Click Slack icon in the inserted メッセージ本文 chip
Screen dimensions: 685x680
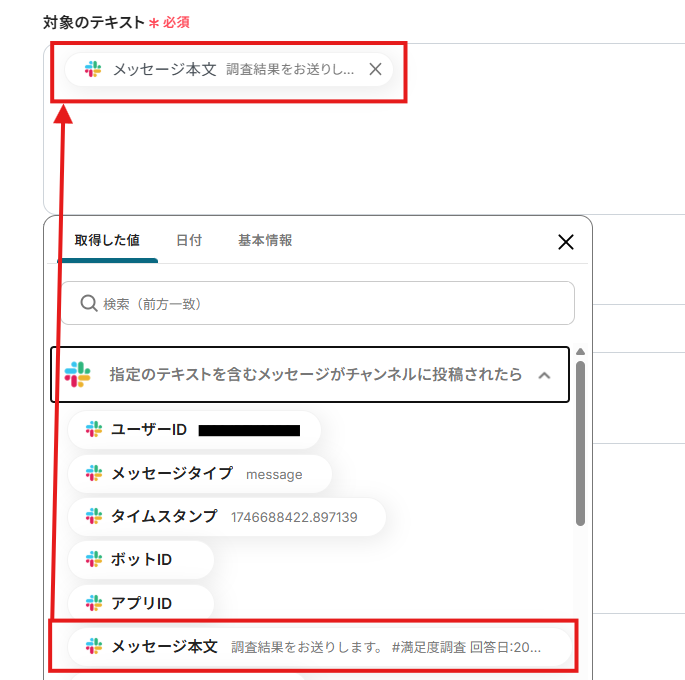click(93, 69)
